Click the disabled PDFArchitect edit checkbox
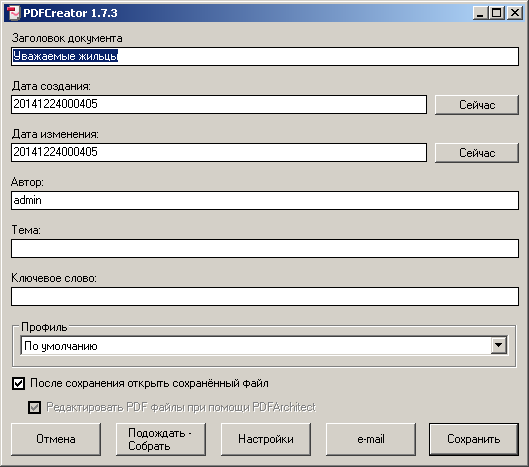Image resolution: width=529 pixels, height=467 pixels. pos(34,407)
